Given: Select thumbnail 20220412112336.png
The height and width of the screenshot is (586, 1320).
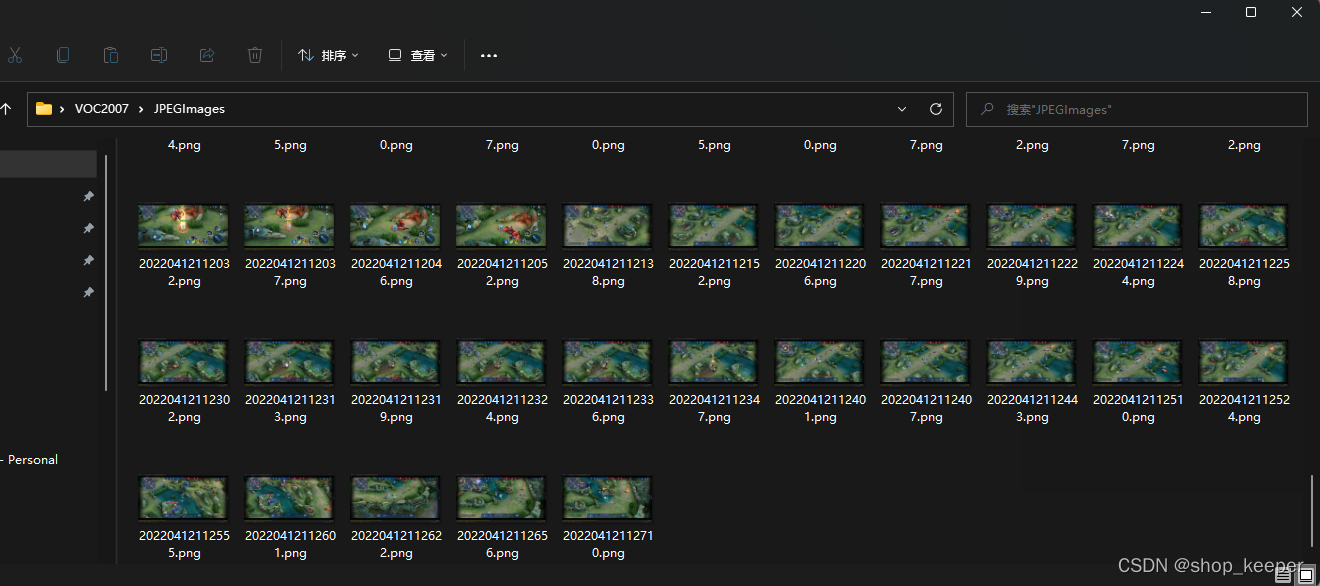Looking at the screenshot, I should [x=608, y=362].
